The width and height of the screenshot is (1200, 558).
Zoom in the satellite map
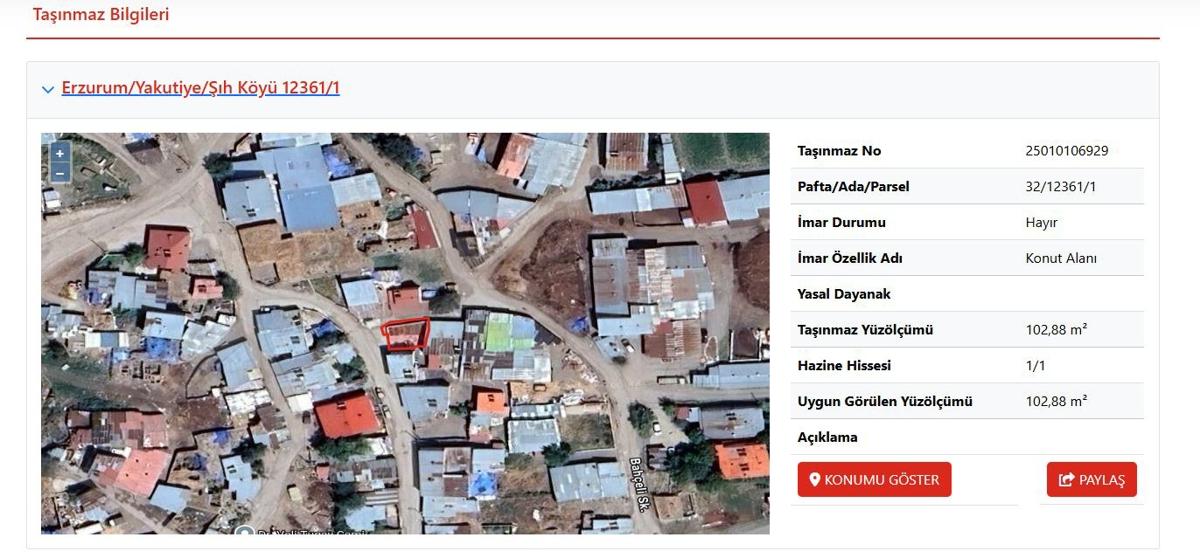60,153
